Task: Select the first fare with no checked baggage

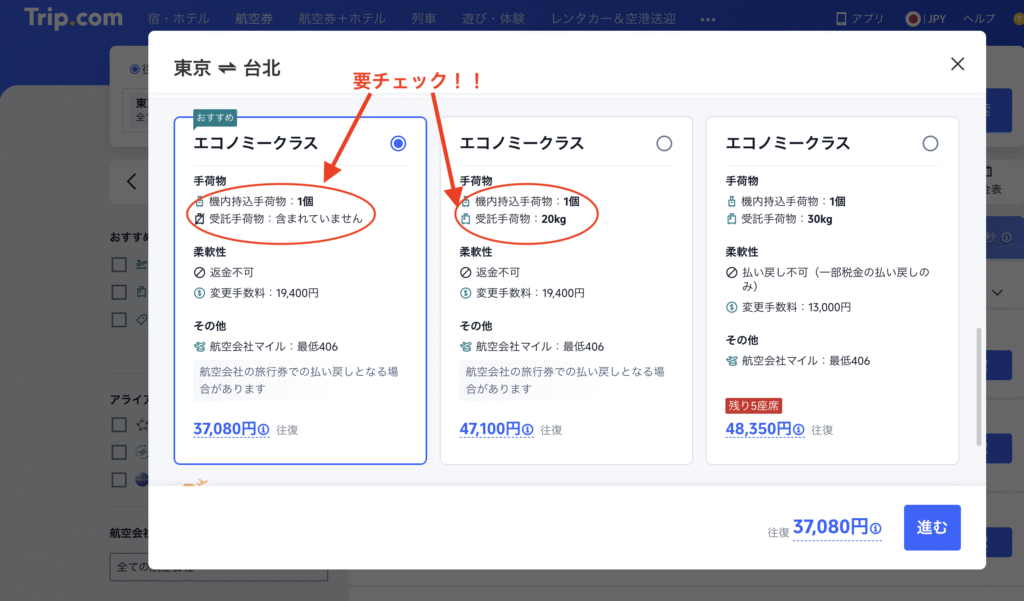Action: pos(398,144)
